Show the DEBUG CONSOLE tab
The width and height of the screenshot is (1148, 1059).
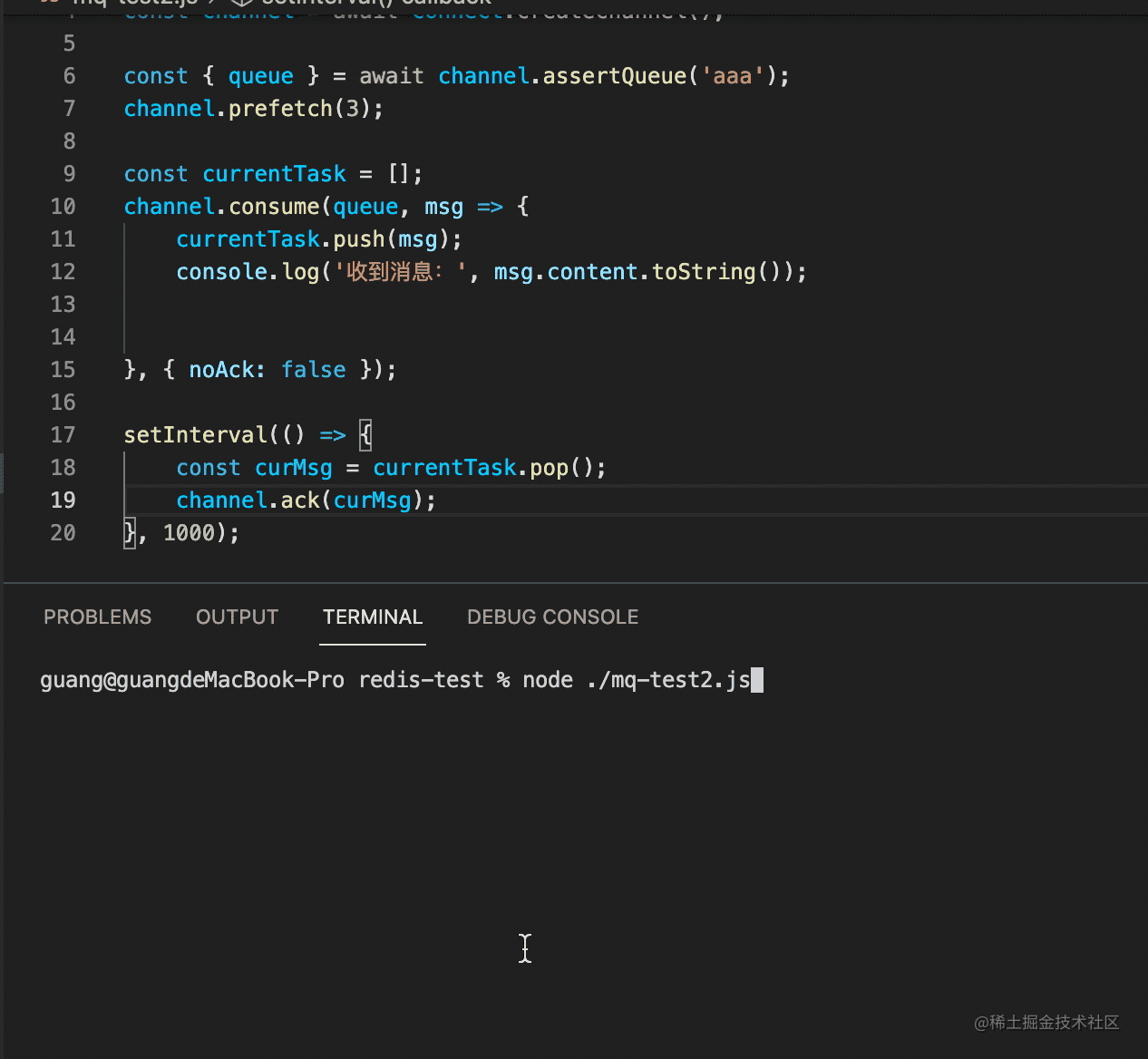(552, 617)
